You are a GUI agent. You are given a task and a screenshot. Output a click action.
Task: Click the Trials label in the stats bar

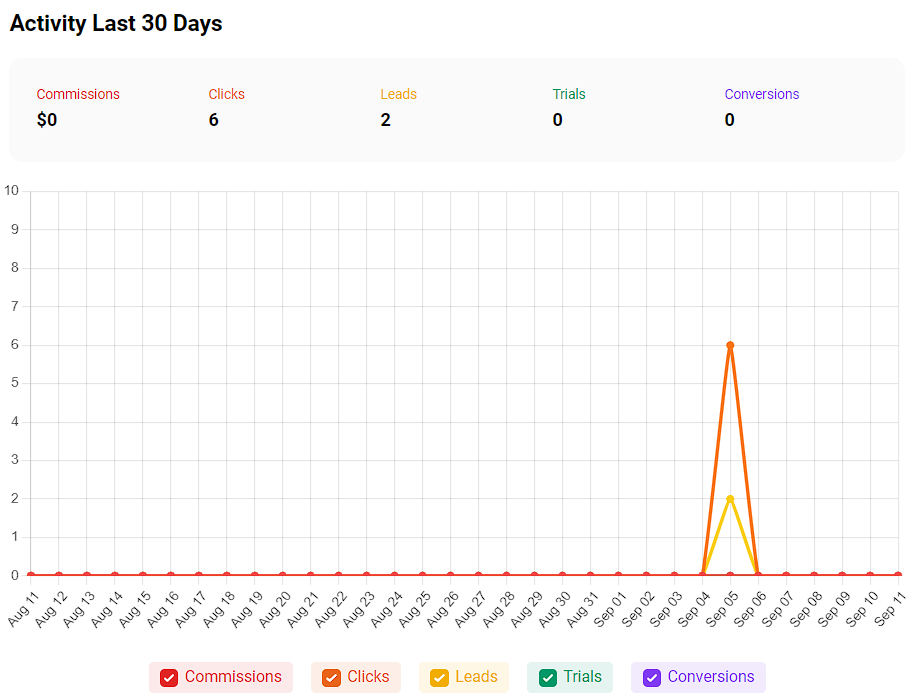pos(569,94)
